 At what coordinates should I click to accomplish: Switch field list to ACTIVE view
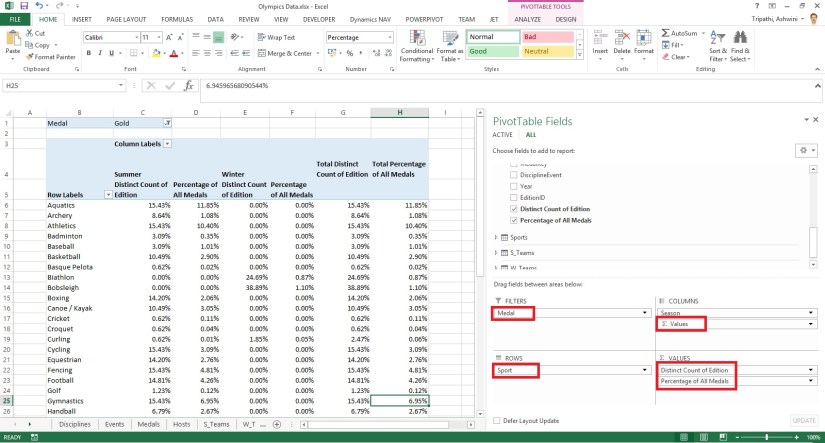502,135
